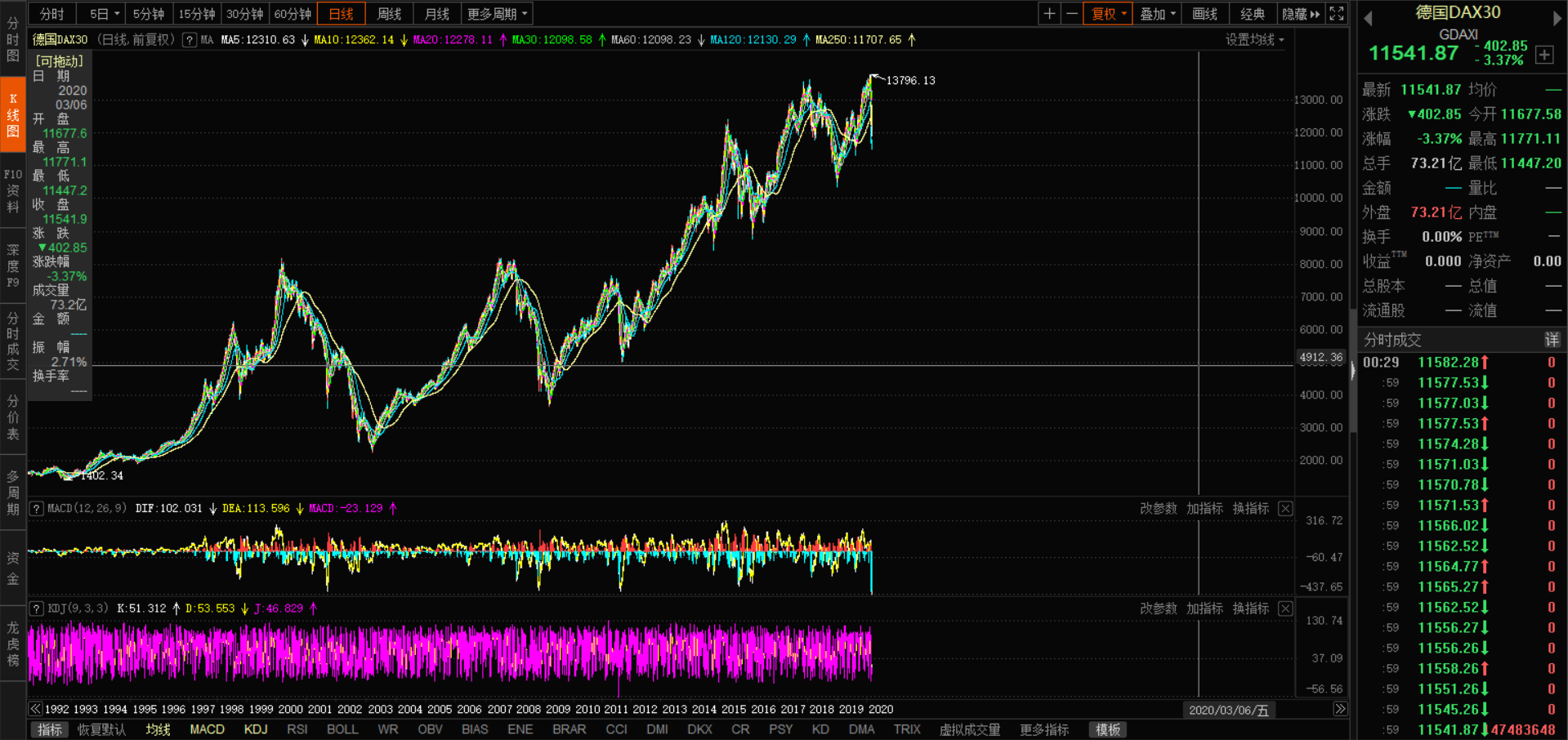
Task: Open 更多指标 indicator list
Action: tap(1044, 729)
